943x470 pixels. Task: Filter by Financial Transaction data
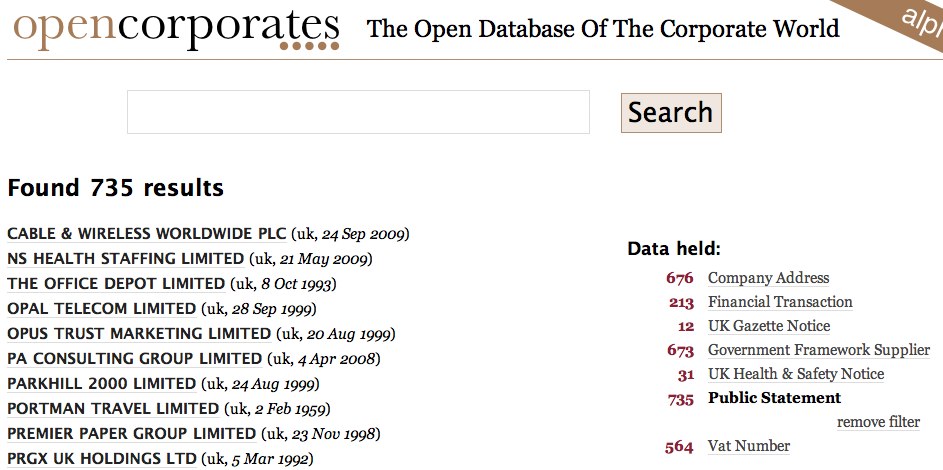pyautogui.click(x=780, y=302)
